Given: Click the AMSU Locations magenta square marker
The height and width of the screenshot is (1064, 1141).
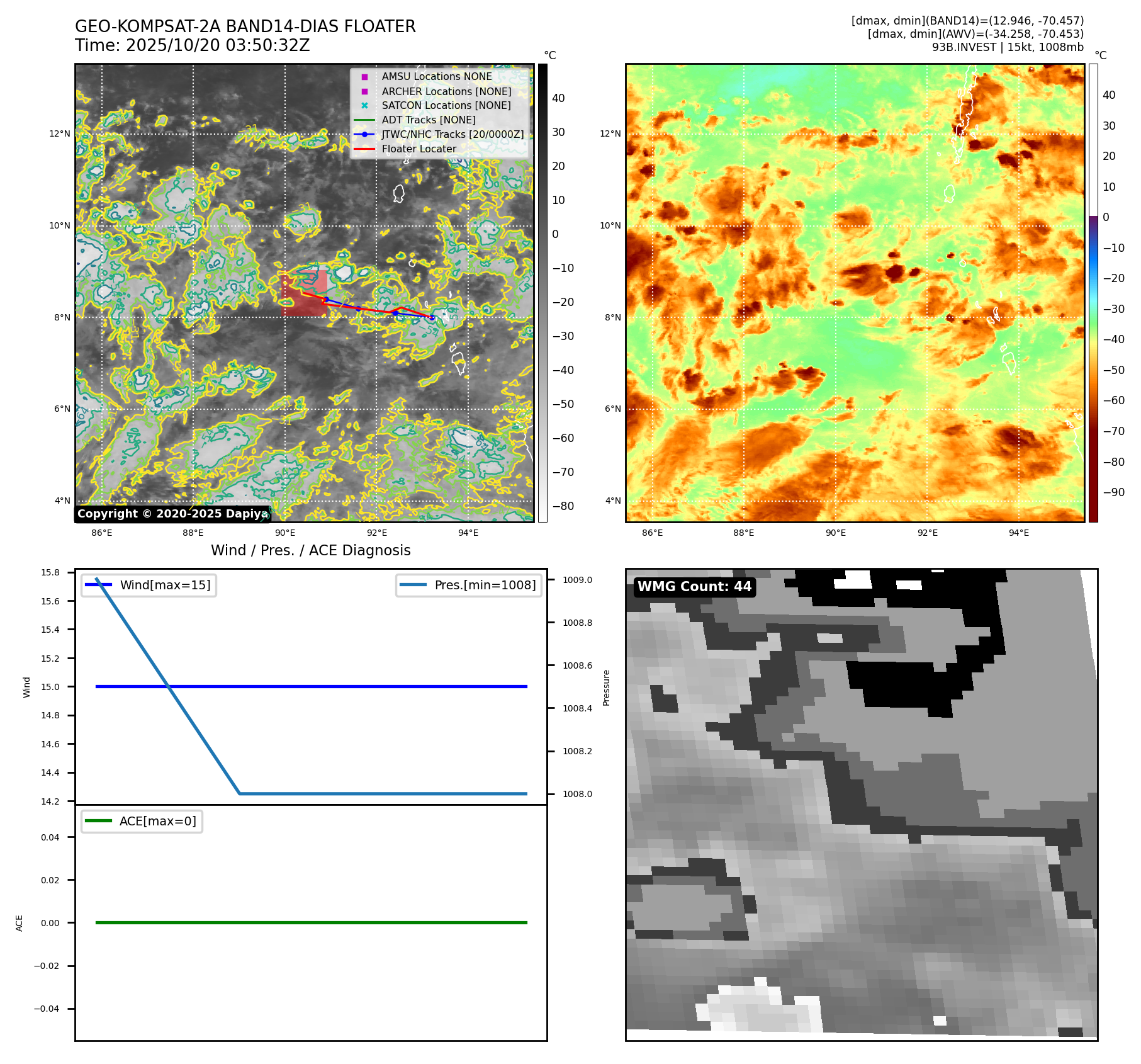Looking at the screenshot, I should point(364,77).
